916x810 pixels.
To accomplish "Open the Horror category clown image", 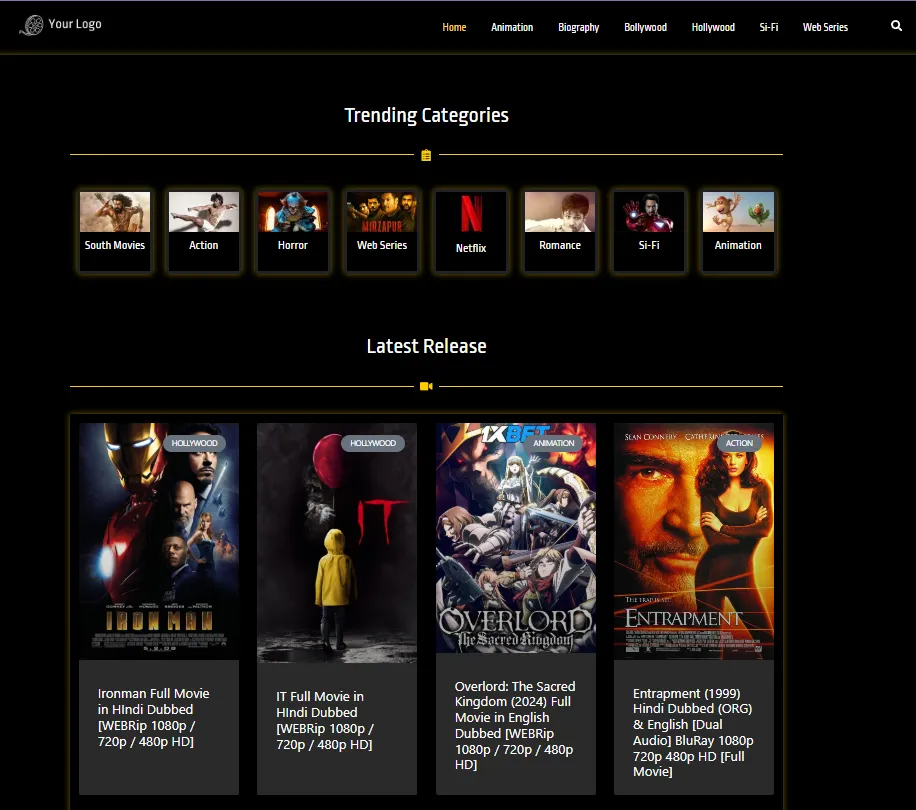I will (293, 212).
